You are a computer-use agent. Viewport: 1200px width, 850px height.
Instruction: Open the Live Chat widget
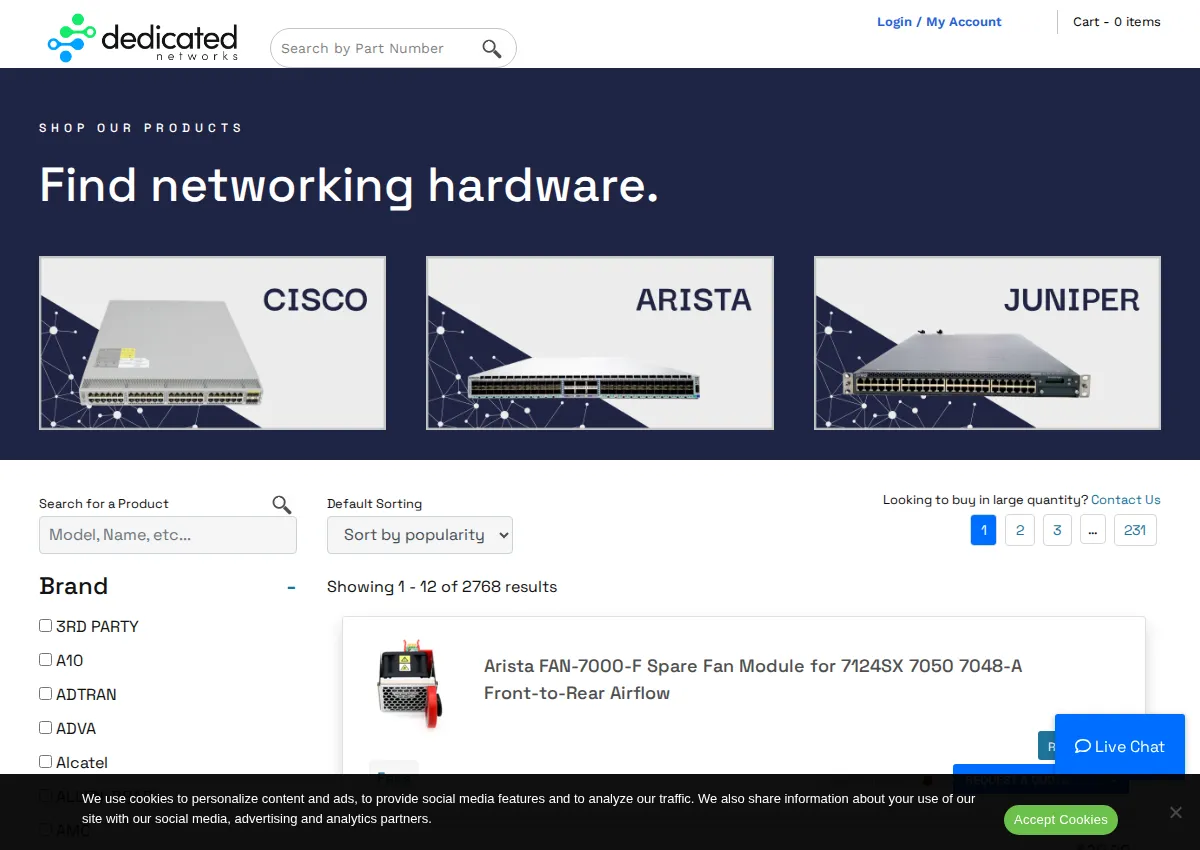(x=1120, y=746)
